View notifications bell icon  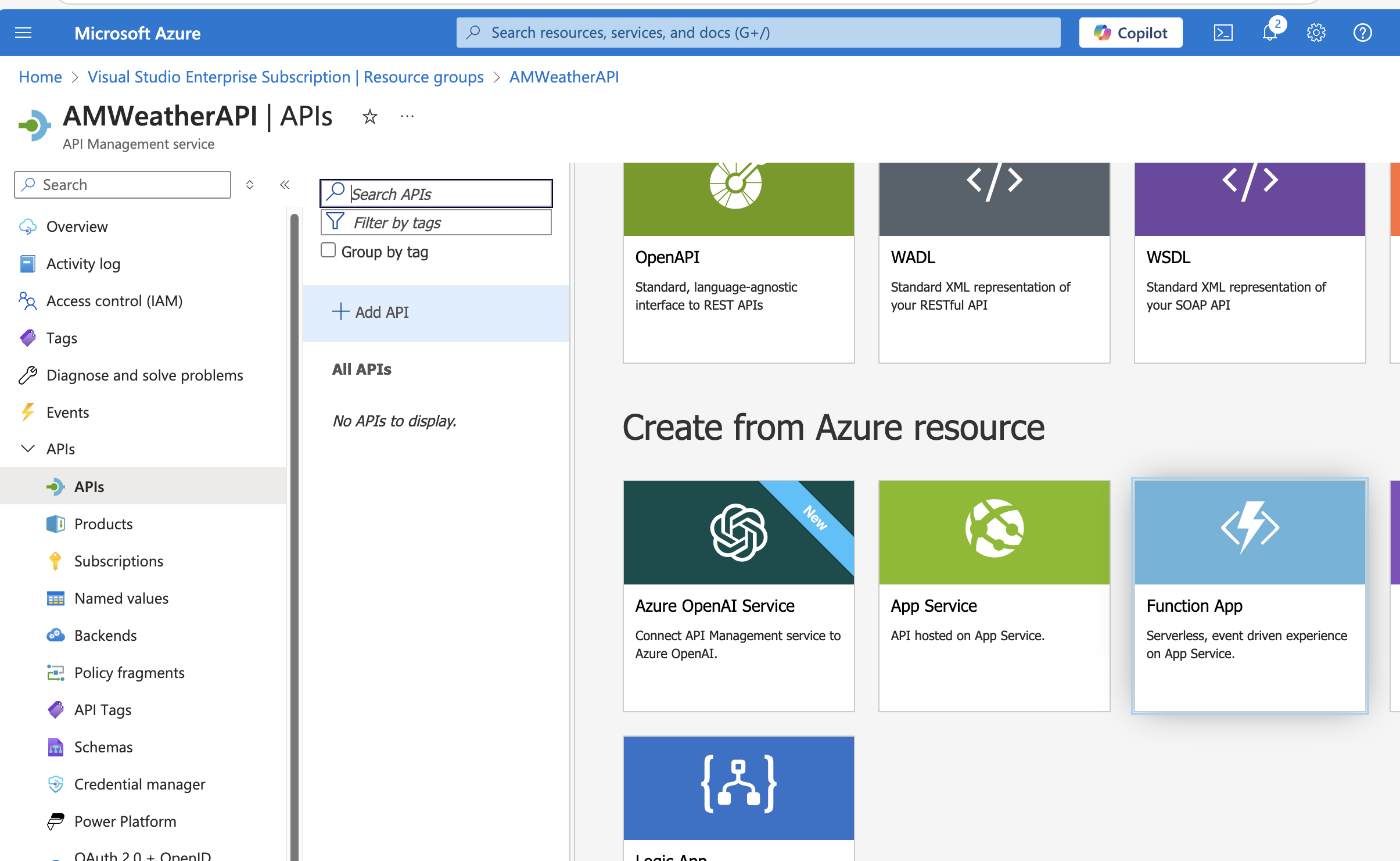point(1270,33)
